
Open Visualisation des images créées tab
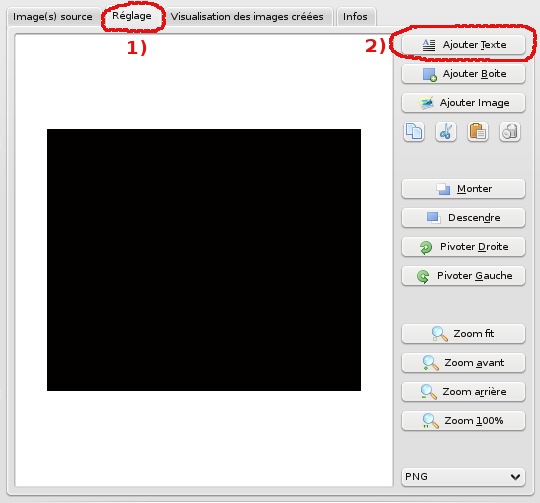247,17
